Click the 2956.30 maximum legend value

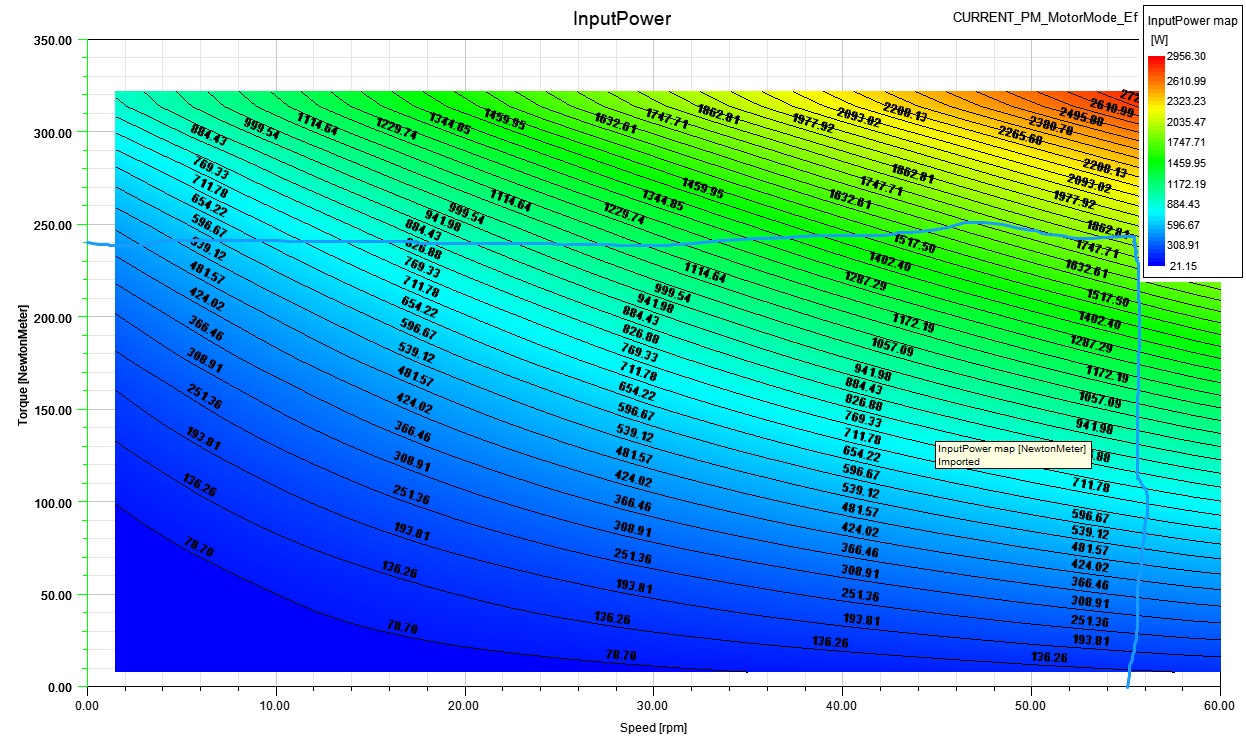click(x=1187, y=60)
